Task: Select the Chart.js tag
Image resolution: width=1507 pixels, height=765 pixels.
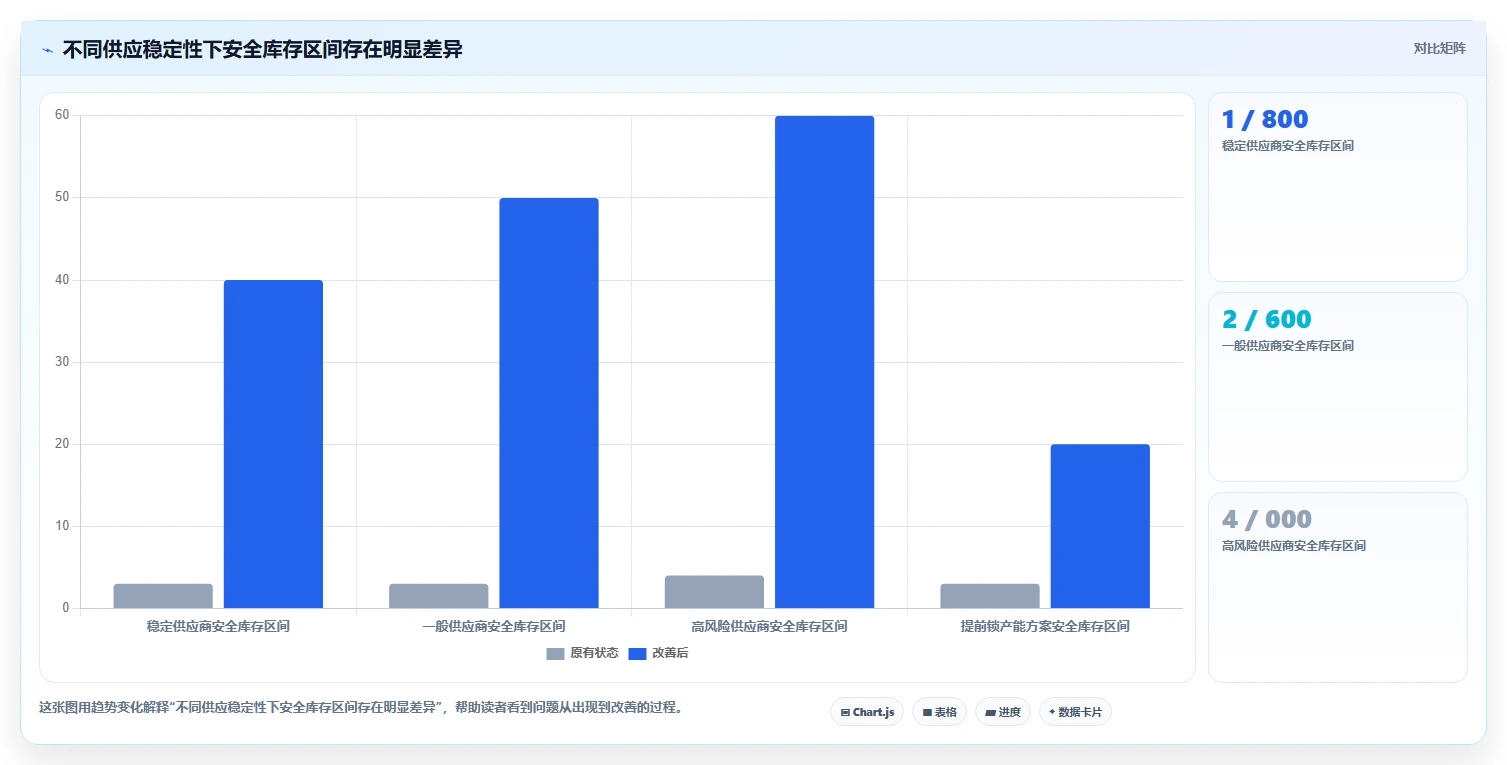Action: 867,712
